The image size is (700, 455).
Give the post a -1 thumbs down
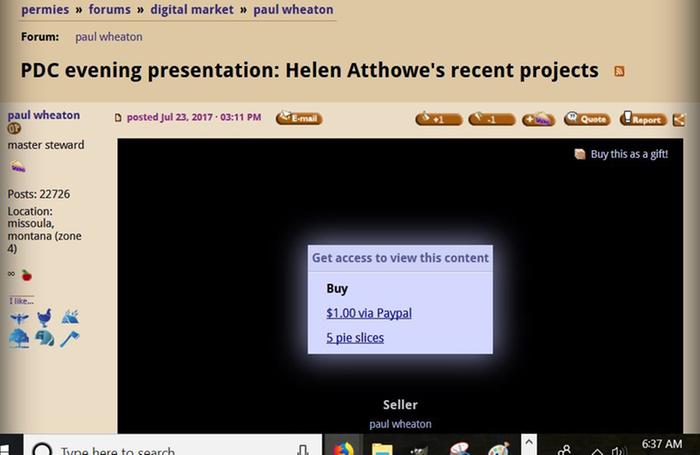pyautogui.click(x=492, y=119)
